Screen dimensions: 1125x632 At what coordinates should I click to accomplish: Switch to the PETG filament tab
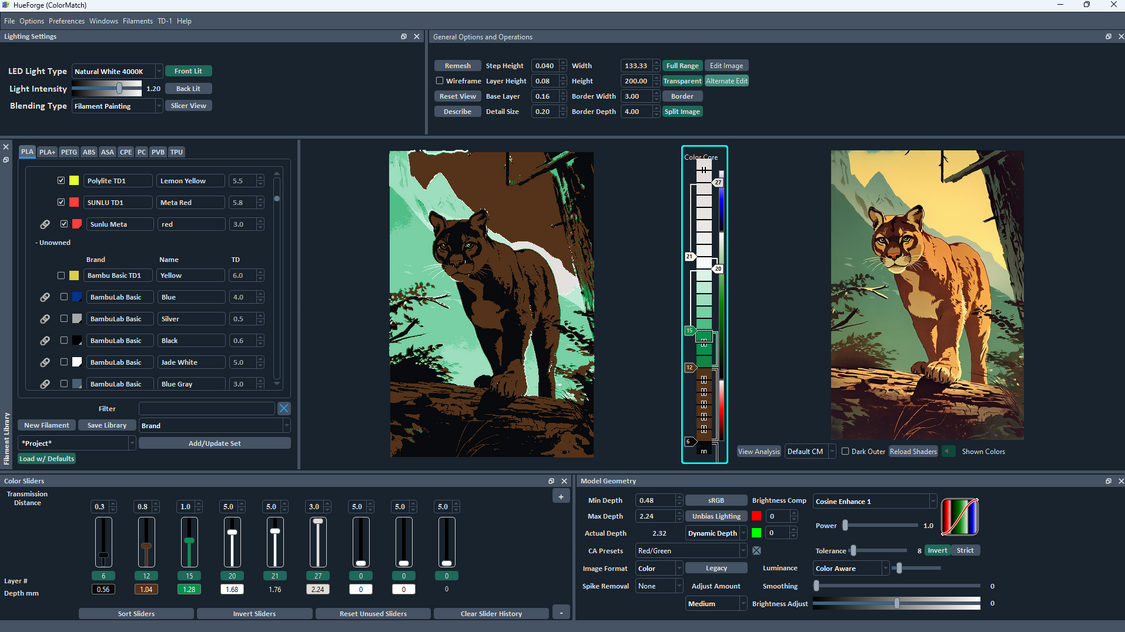coord(68,151)
